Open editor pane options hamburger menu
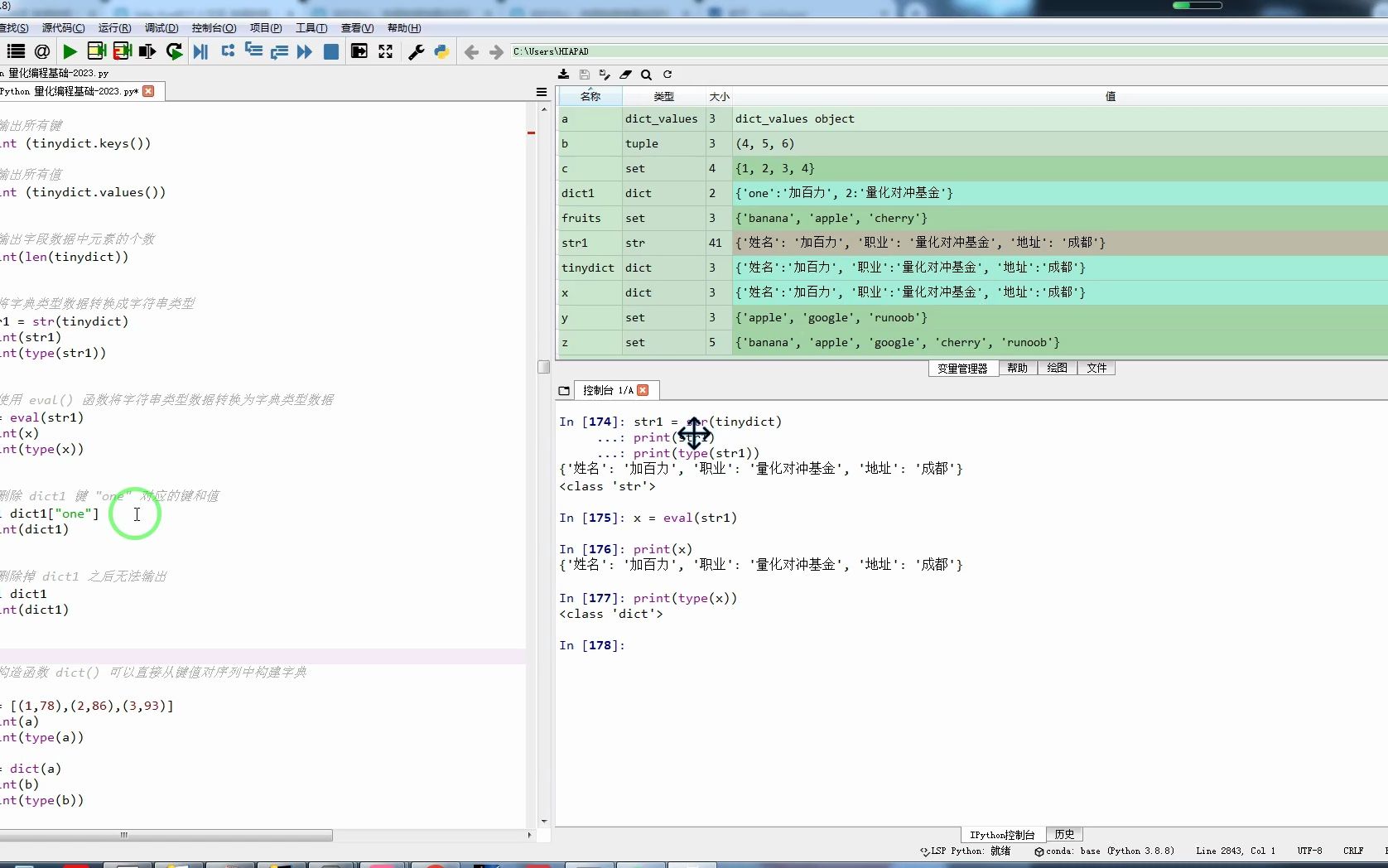This screenshot has height=868, width=1388. point(542,92)
